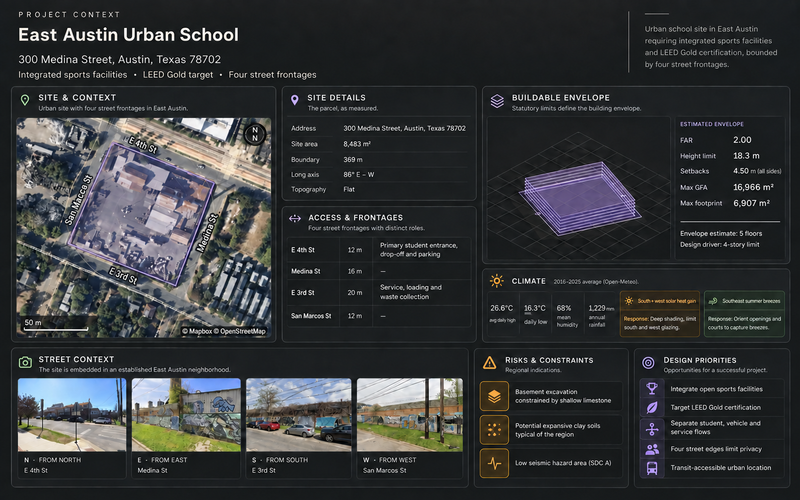
Task: Click the E 4th St row in Access & Frontages
Action: coord(379,250)
